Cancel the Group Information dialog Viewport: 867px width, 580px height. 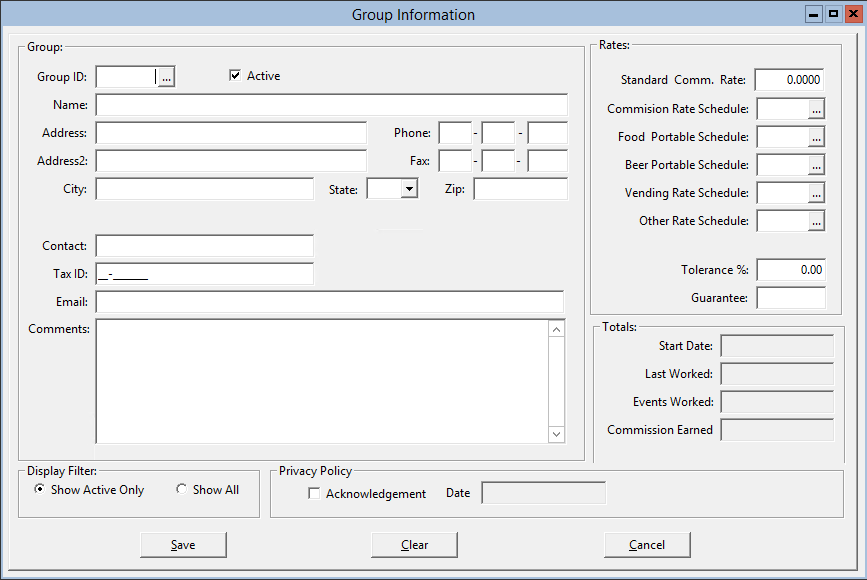click(647, 545)
